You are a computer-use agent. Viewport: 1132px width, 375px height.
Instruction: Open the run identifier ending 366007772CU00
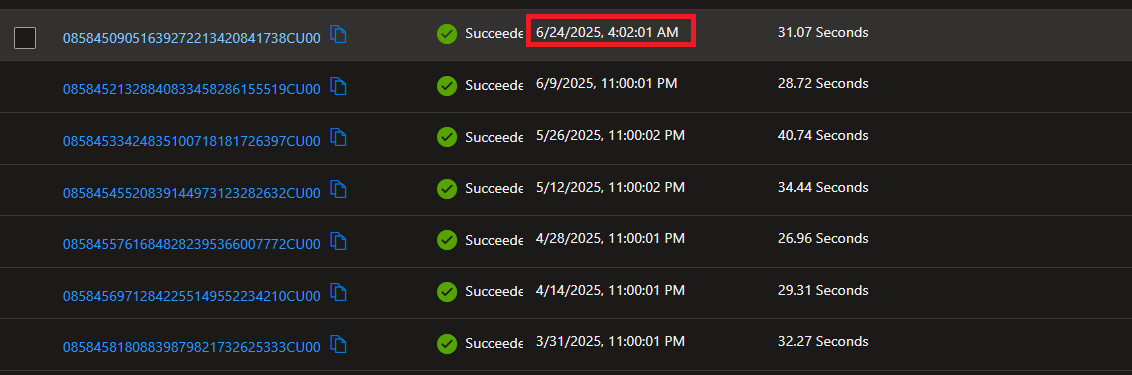click(x=191, y=244)
